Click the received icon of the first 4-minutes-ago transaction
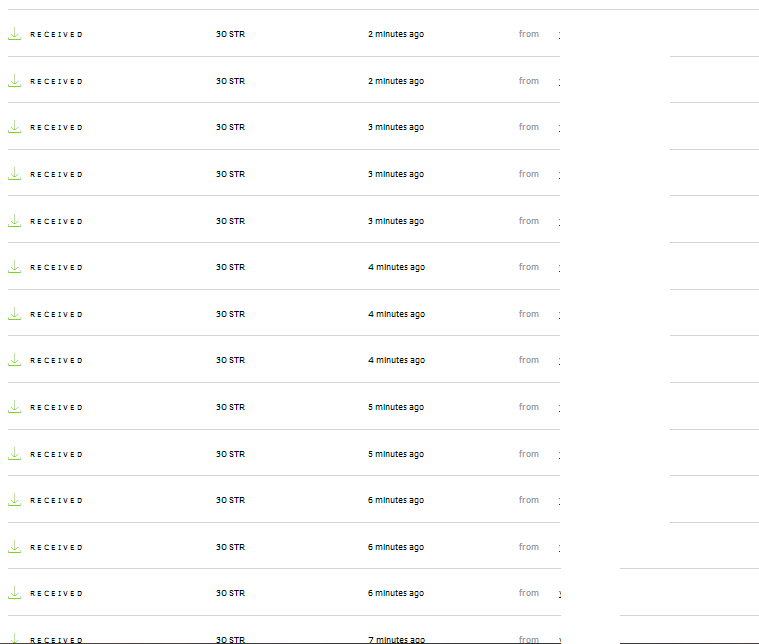The height and width of the screenshot is (644, 759). pyautogui.click(x=14, y=267)
